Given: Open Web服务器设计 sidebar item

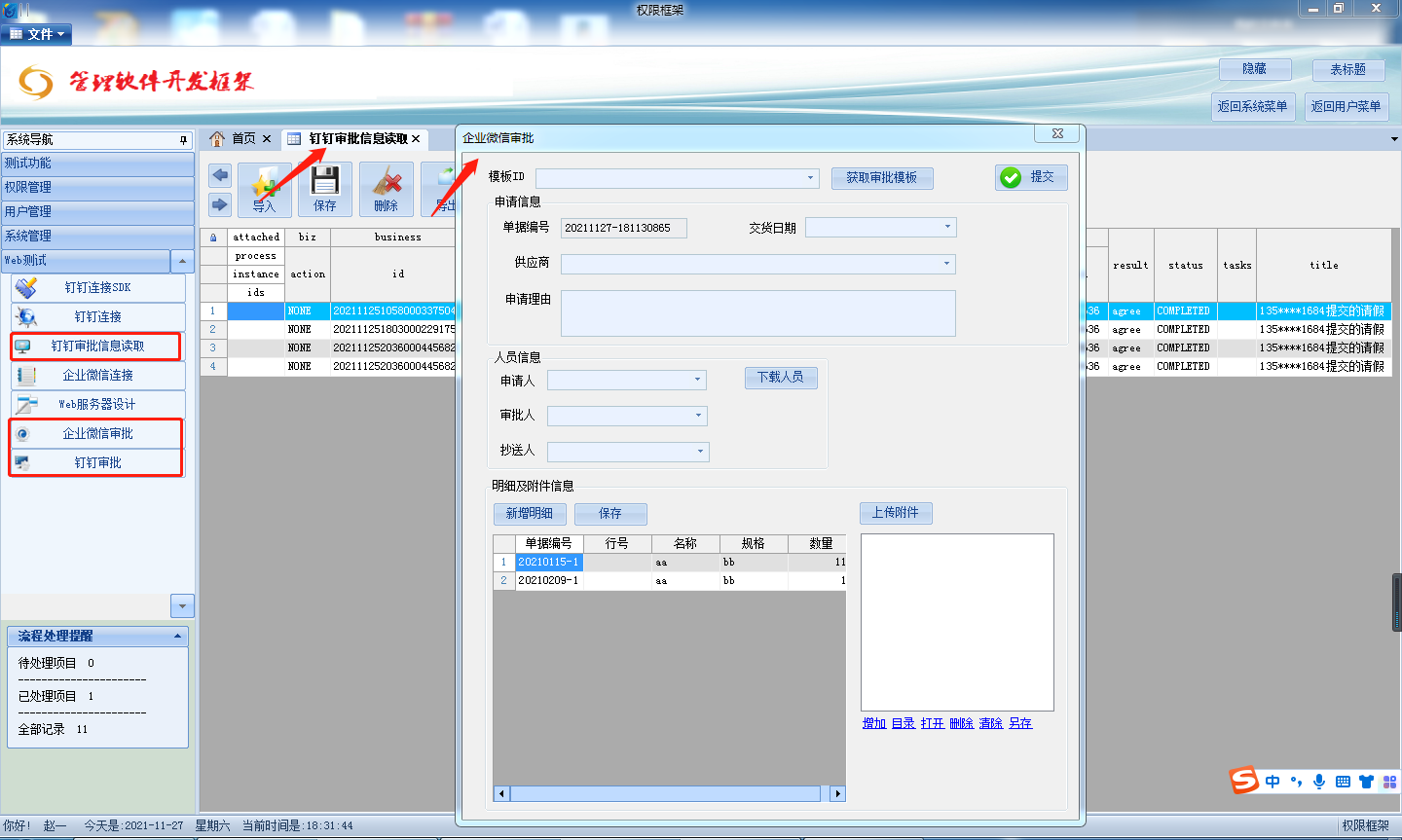Looking at the screenshot, I should pos(97,405).
